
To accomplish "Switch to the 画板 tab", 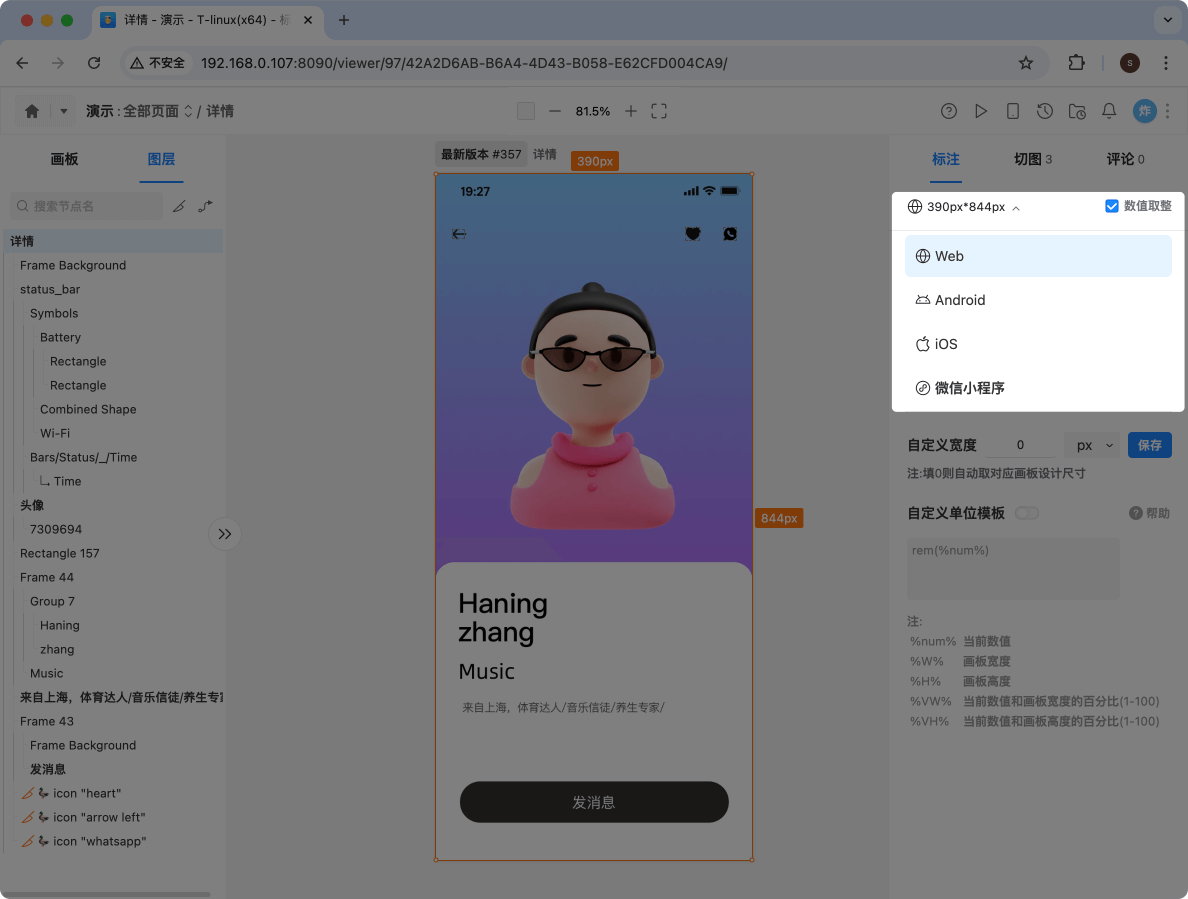I will 64,159.
